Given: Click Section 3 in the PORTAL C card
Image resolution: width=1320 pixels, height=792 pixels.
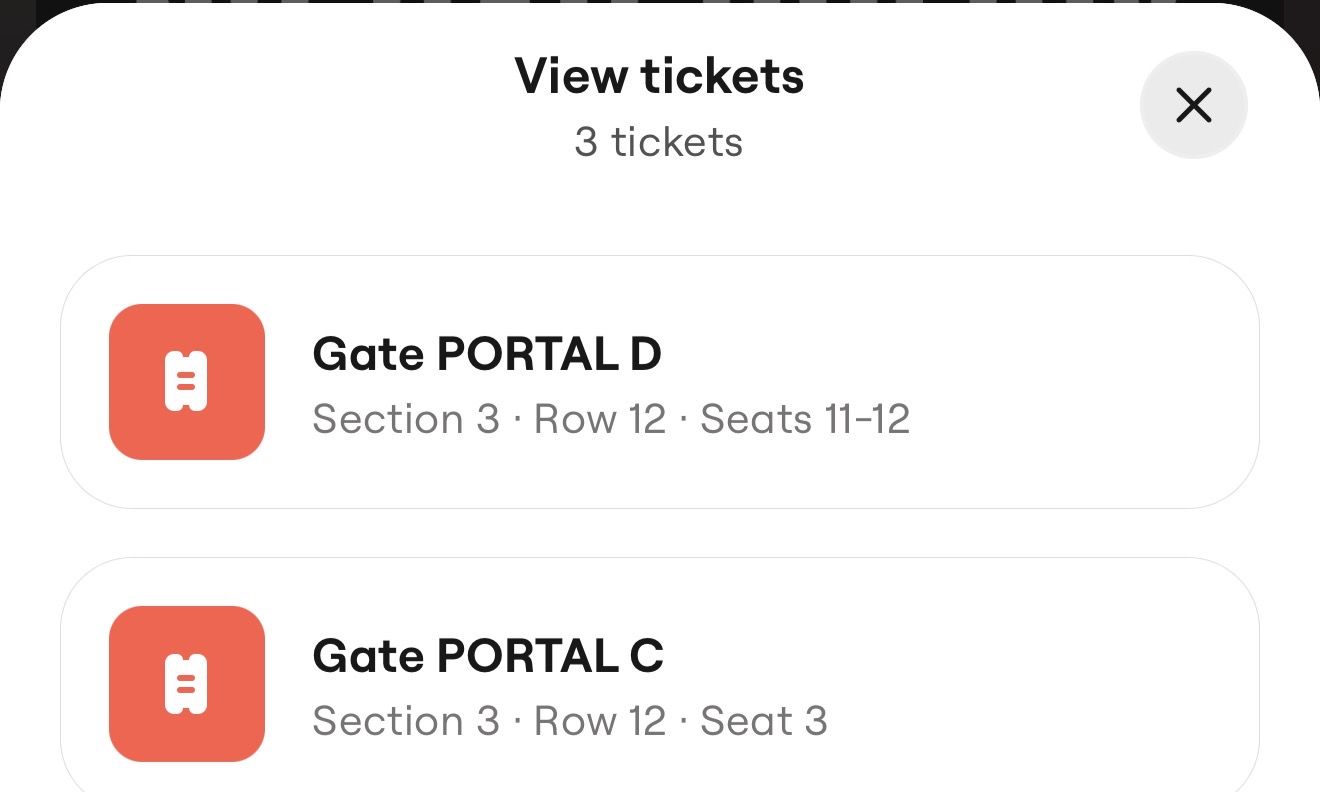Looking at the screenshot, I should (x=405, y=721).
